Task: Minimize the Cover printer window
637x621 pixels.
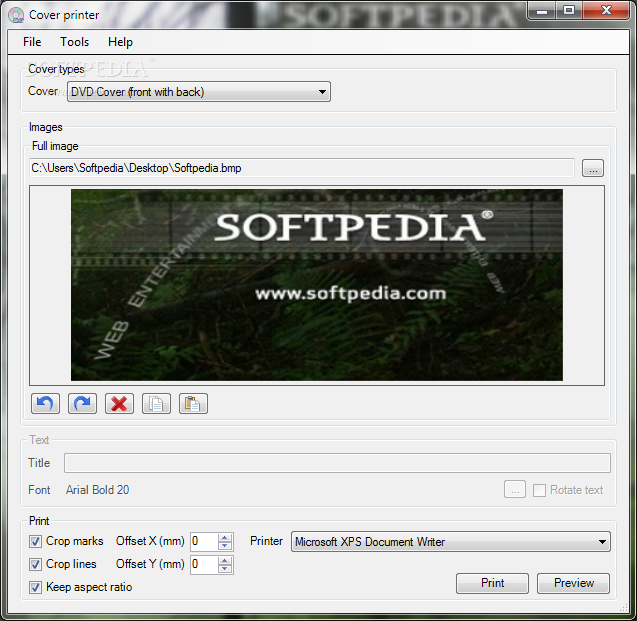Action: (542, 11)
